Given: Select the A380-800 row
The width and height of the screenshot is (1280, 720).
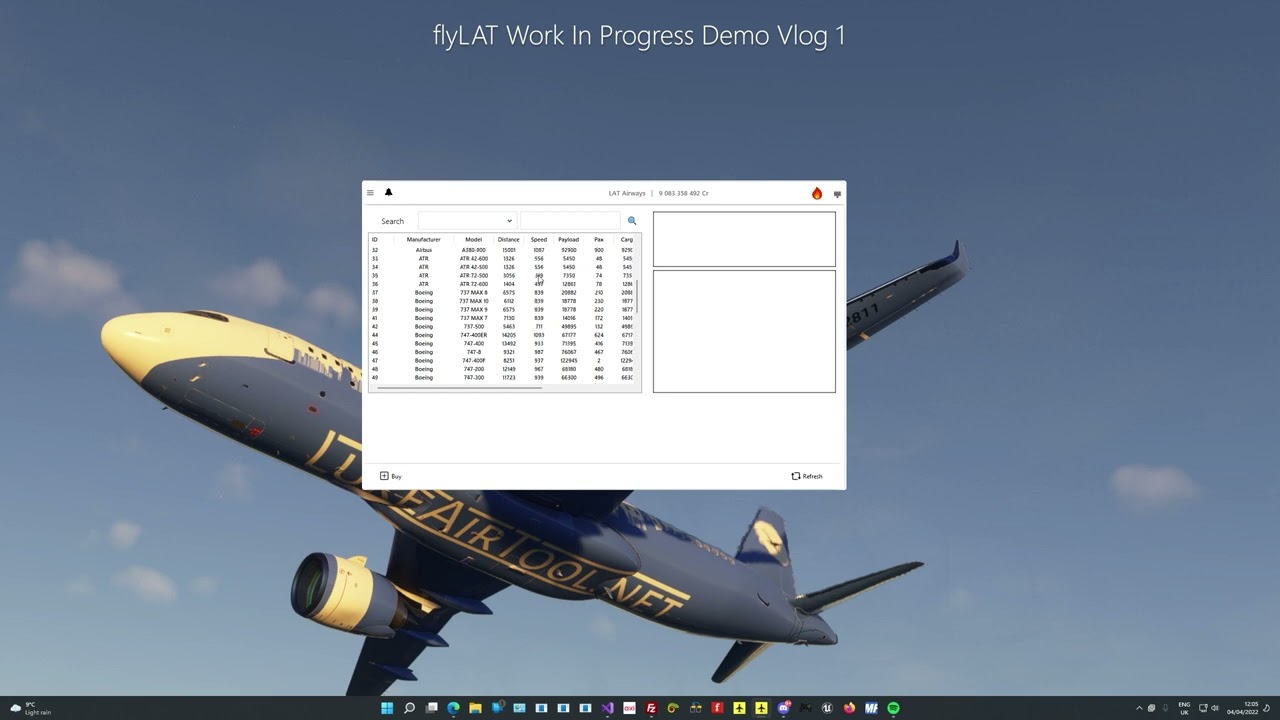Looking at the screenshot, I should (503, 250).
